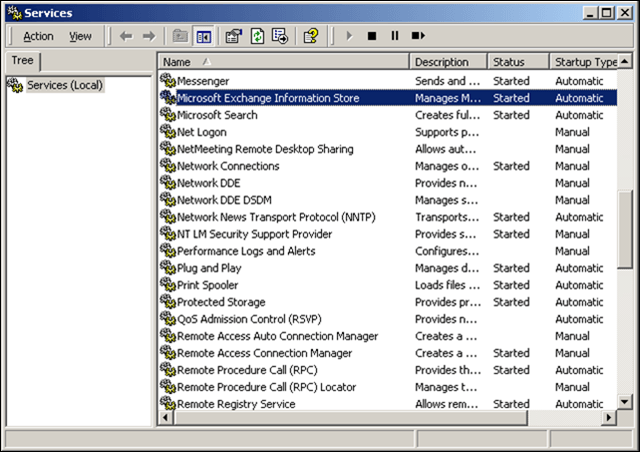Sort by the Name column header
The image size is (640, 452).
point(283,62)
